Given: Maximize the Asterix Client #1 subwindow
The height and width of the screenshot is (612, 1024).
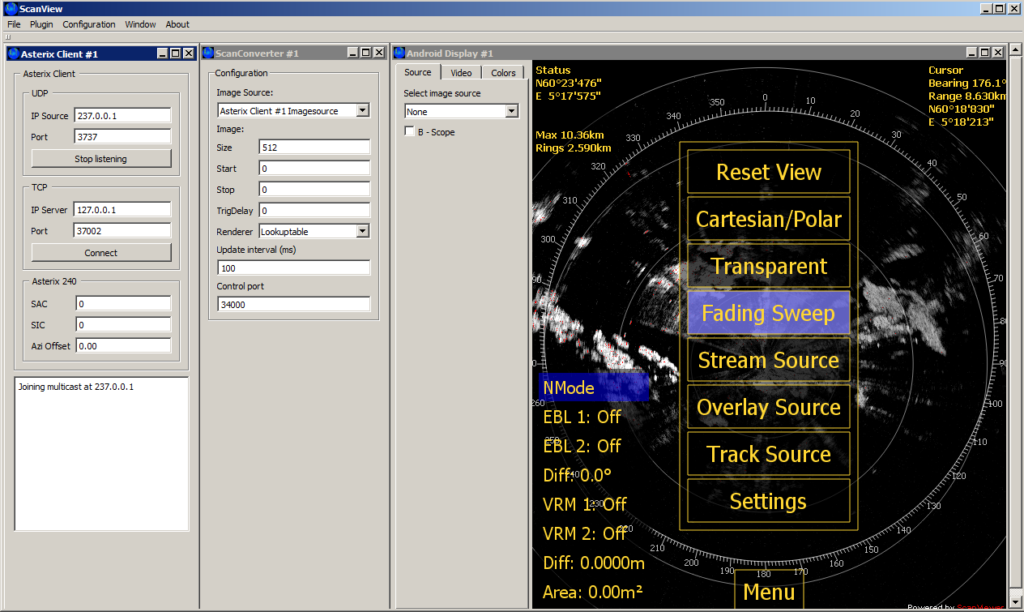Looking at the screenshot, I should 174,53.
